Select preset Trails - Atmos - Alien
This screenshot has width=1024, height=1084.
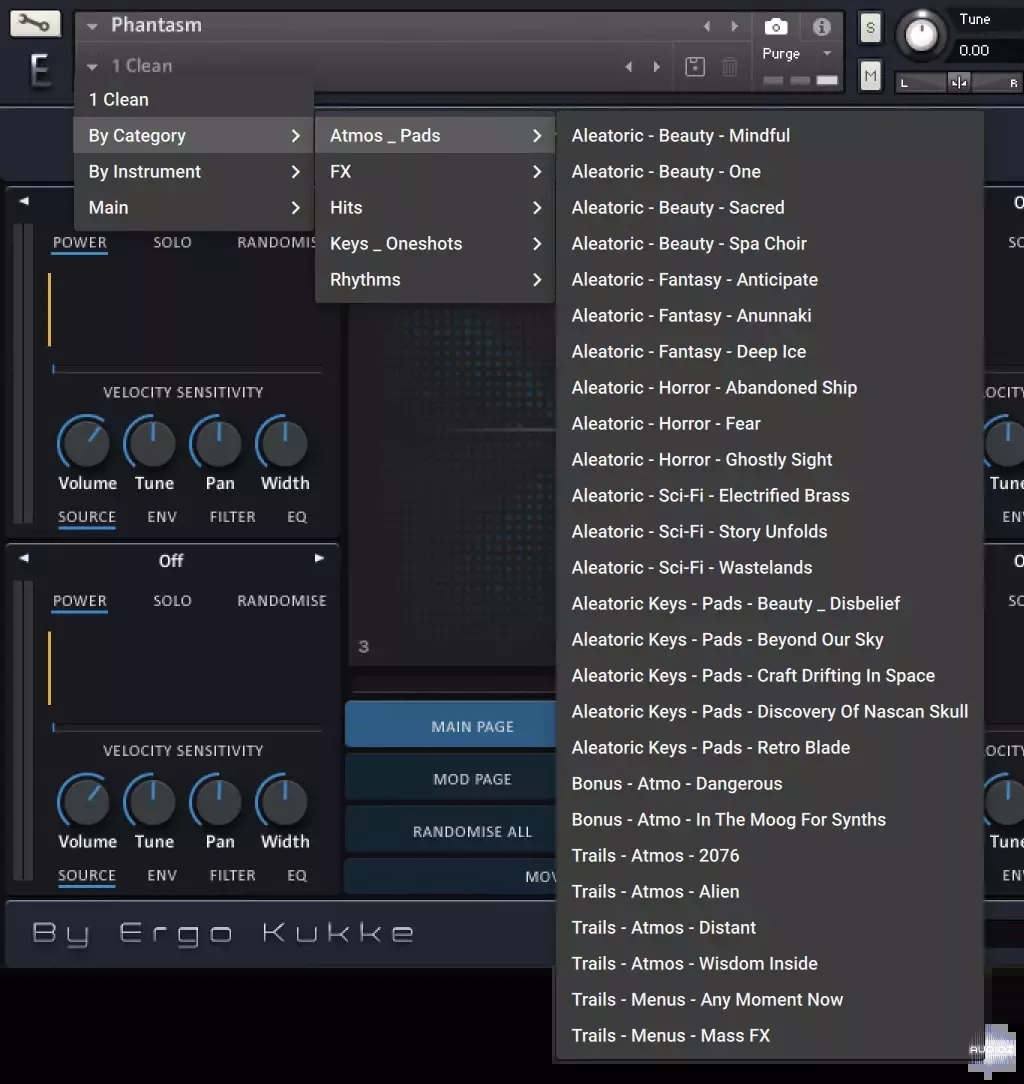tap(655, 891)
